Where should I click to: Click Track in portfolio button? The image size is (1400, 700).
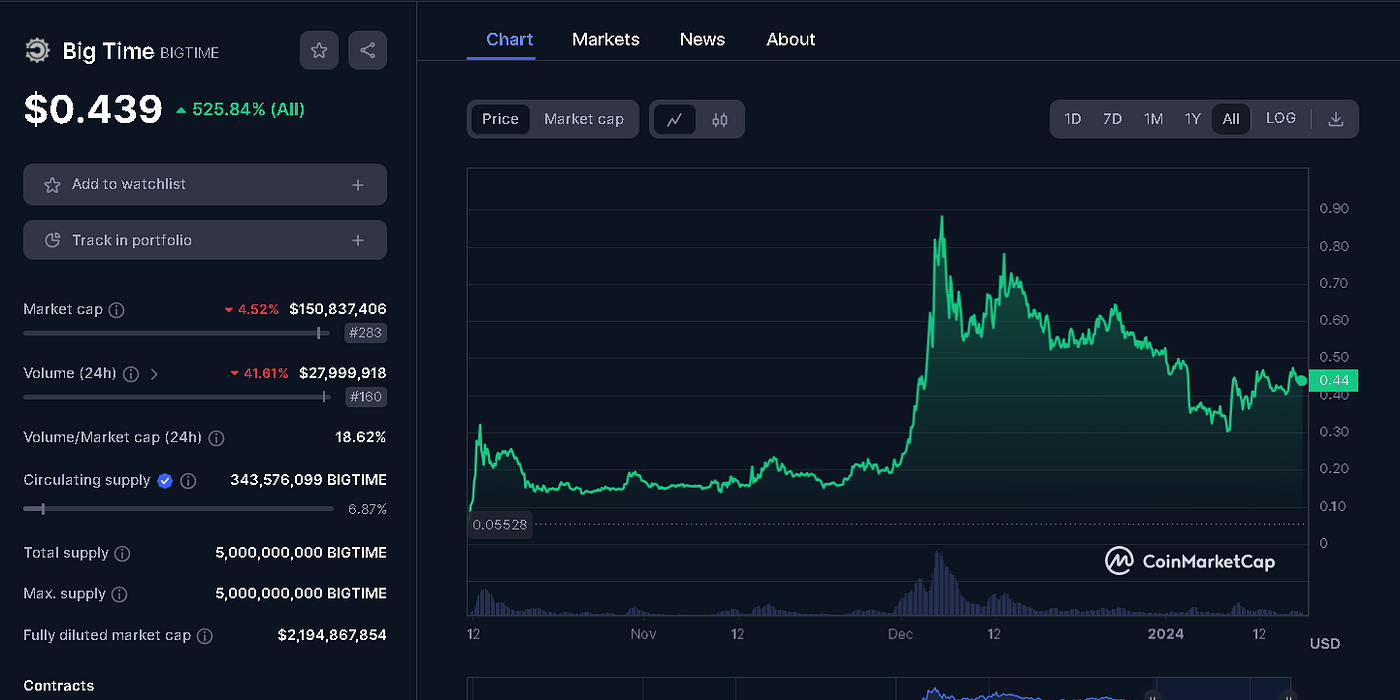[205, 241]
